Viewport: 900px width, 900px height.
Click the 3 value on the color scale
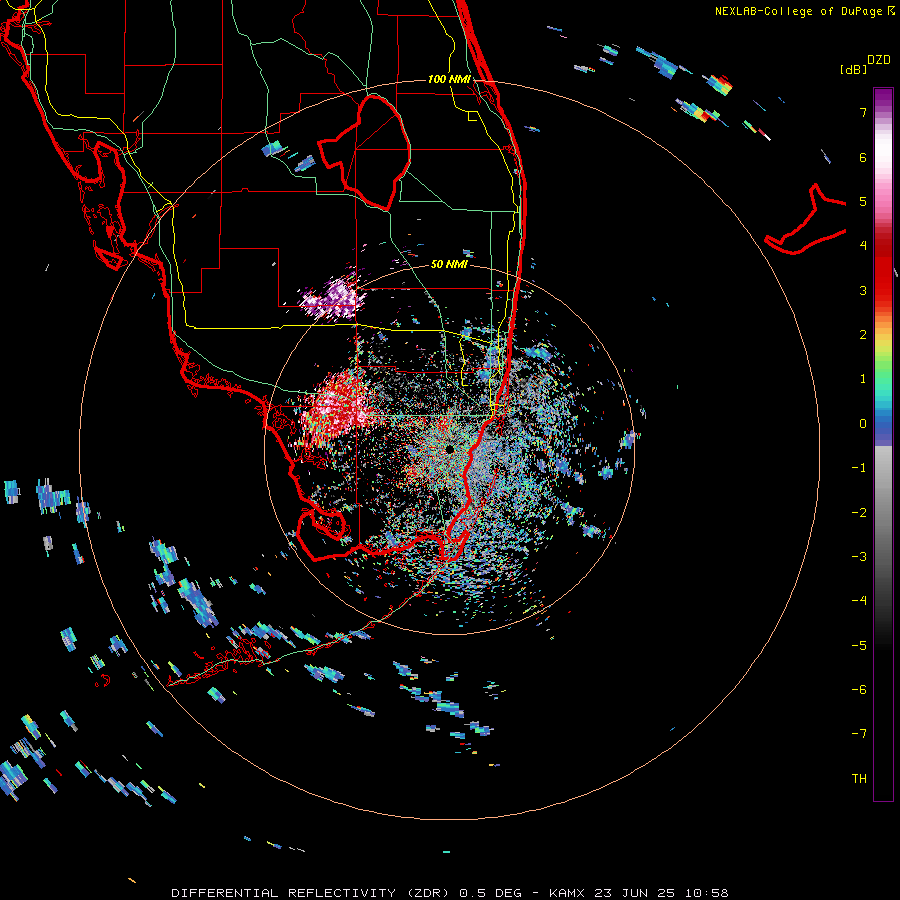(x=863, y=290)
